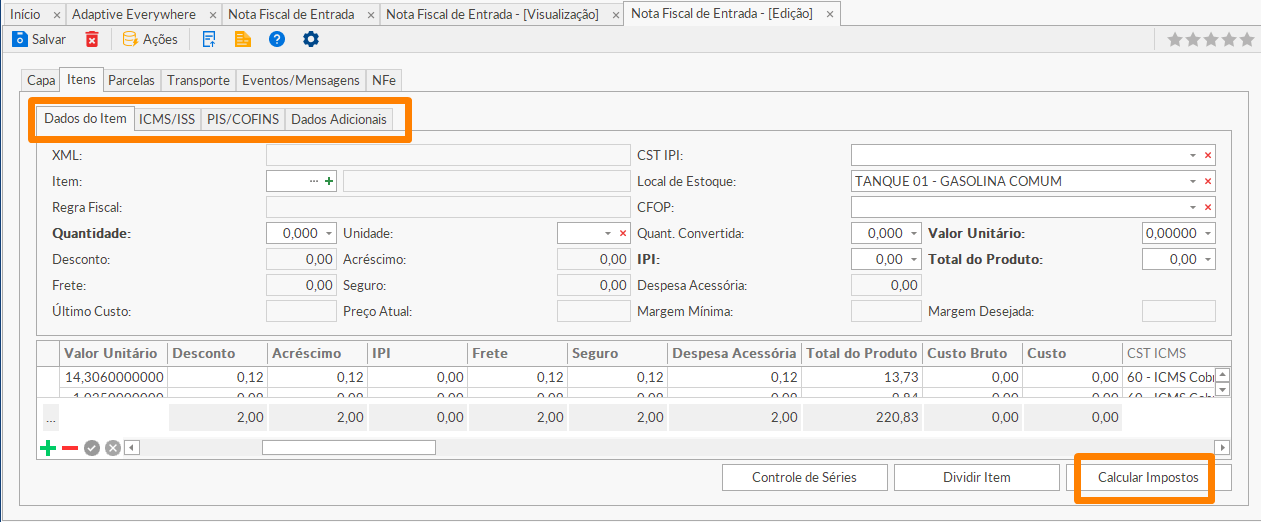The width and height of the screenshot is (1261, 522).
Task: Open the ICMS/ISS sub-tab
Action: click(x=167, y=119)
